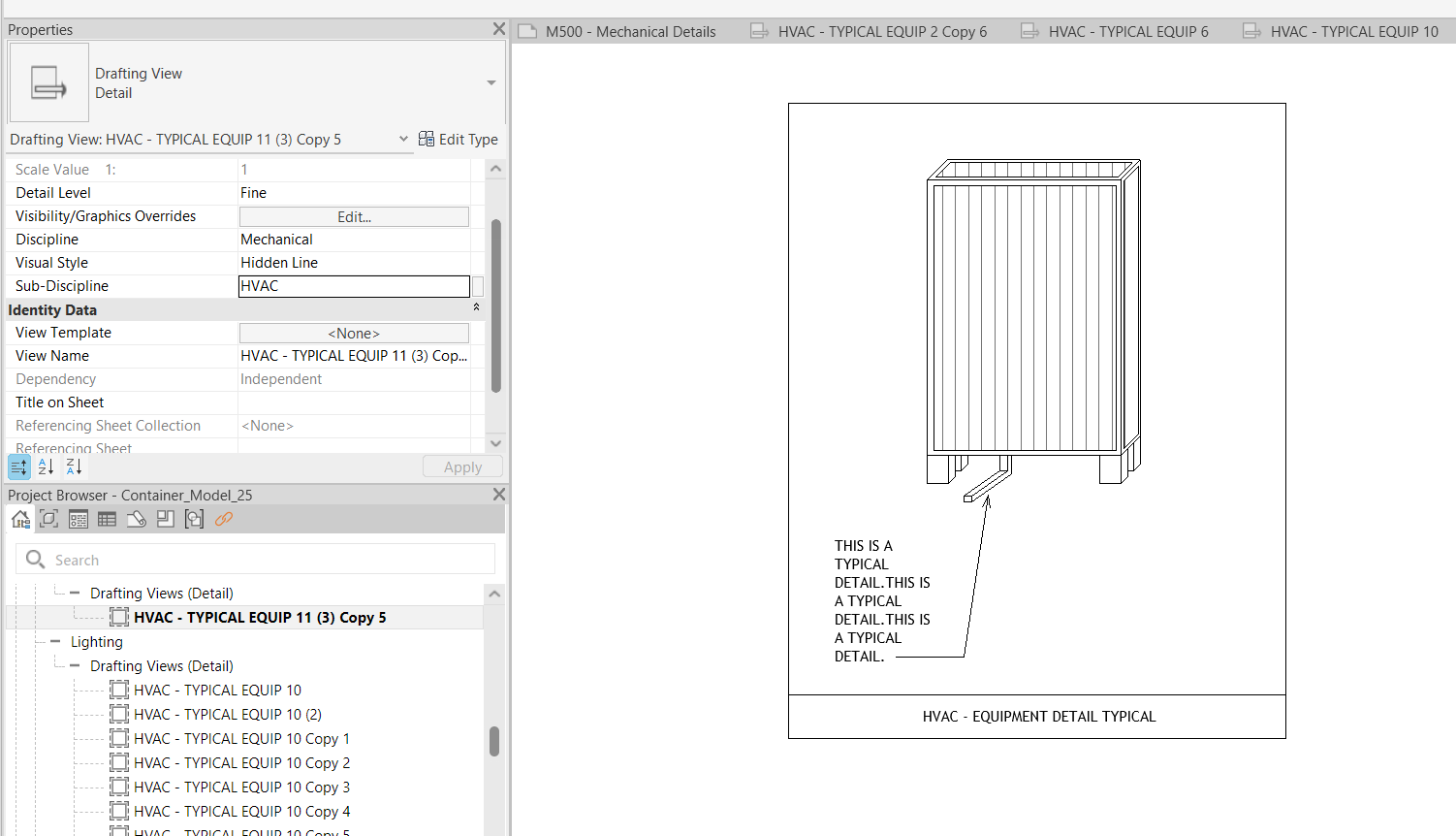The height and width of the screenshot is (836, 1456).
Task: Select HVAC - TYPICAL EQUIP 10 Copy 1
Action: coord(241,739)
